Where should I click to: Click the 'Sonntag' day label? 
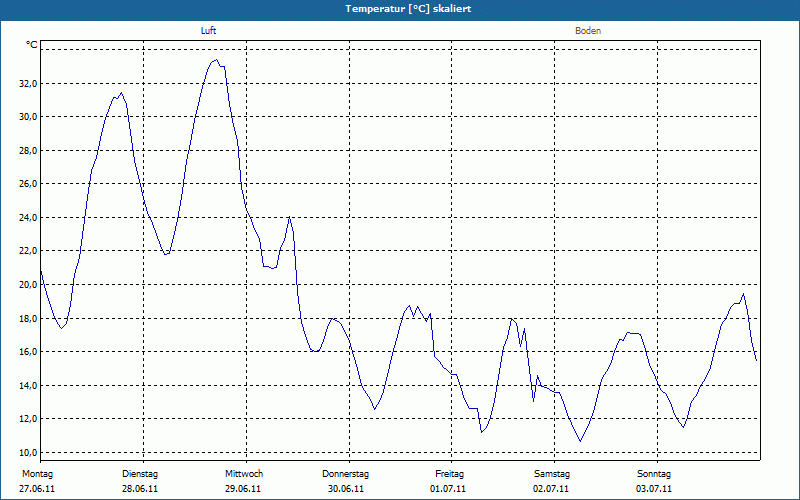(654, 474)
